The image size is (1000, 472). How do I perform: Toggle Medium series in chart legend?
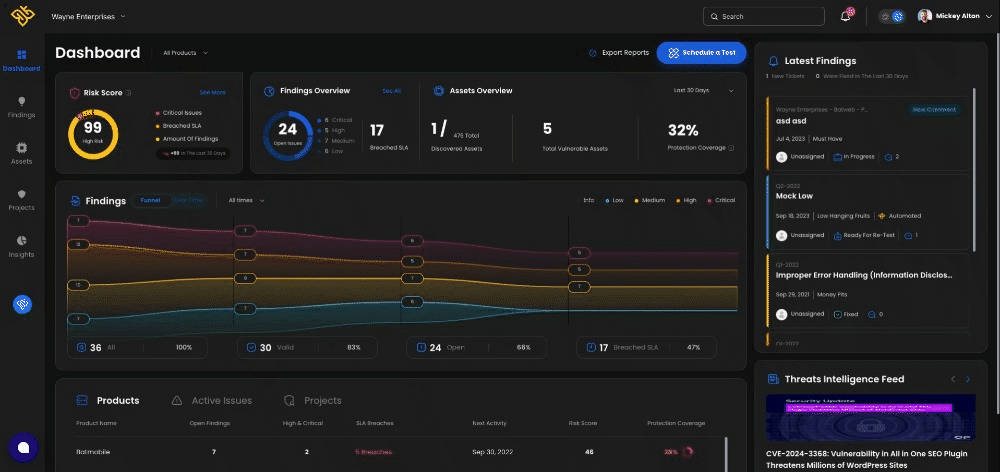point(650,200)
